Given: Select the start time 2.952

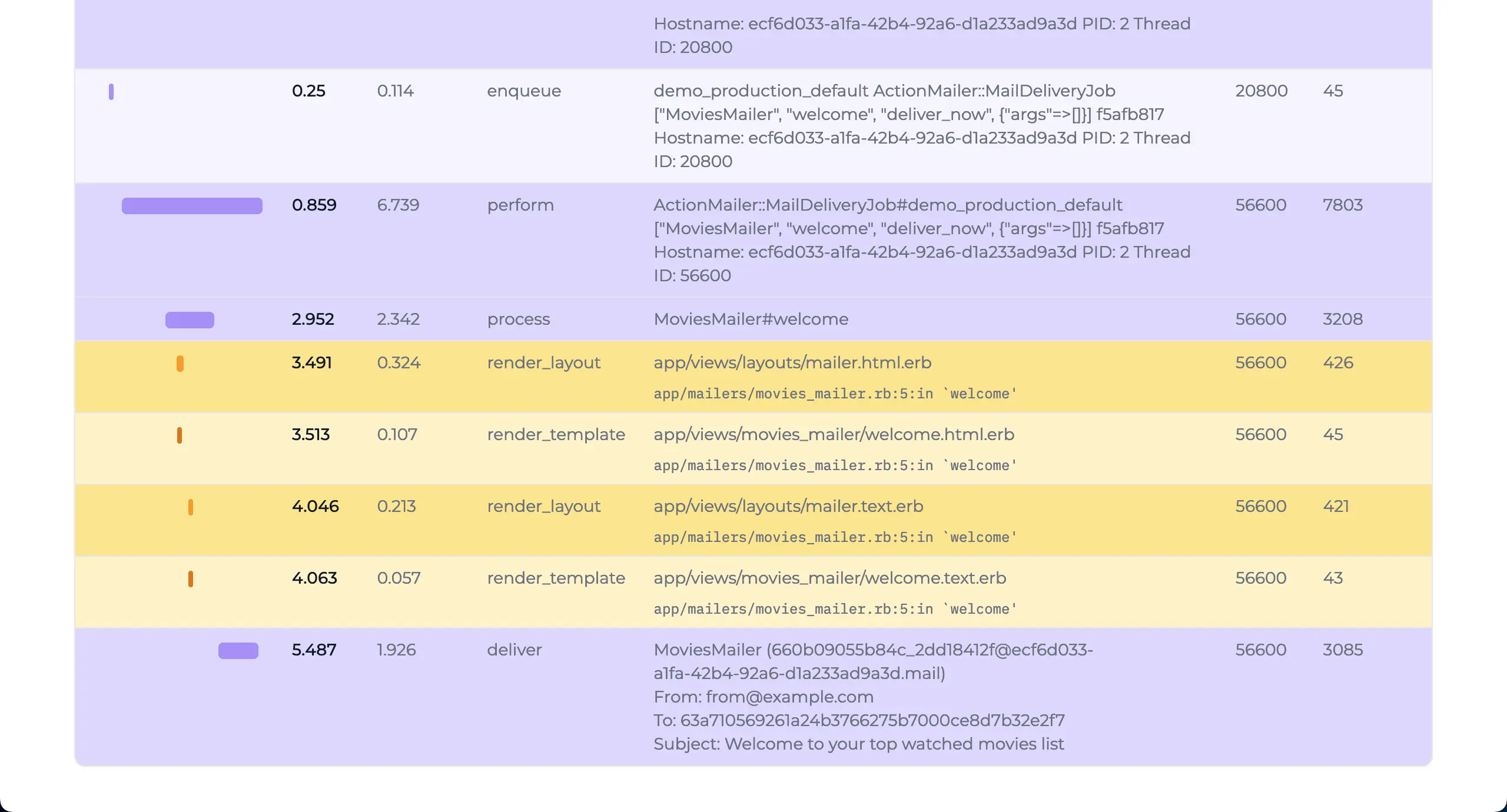Looking at the screenshot, I should tap(313, 319).
